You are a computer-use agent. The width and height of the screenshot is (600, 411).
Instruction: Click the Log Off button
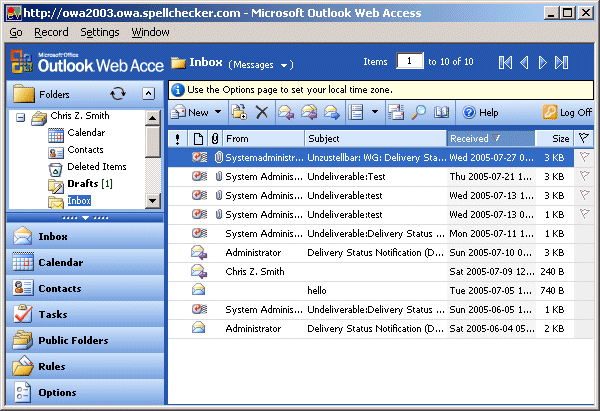tap(566, 113)
